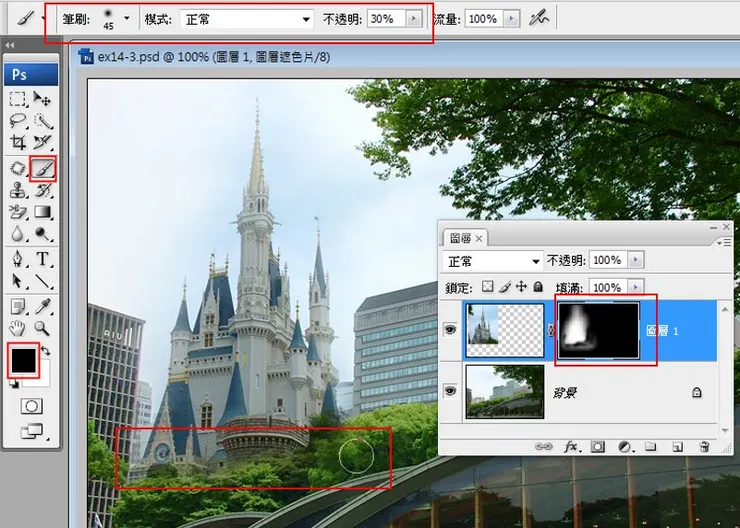Open the layers panel options menu

[722, 241]
